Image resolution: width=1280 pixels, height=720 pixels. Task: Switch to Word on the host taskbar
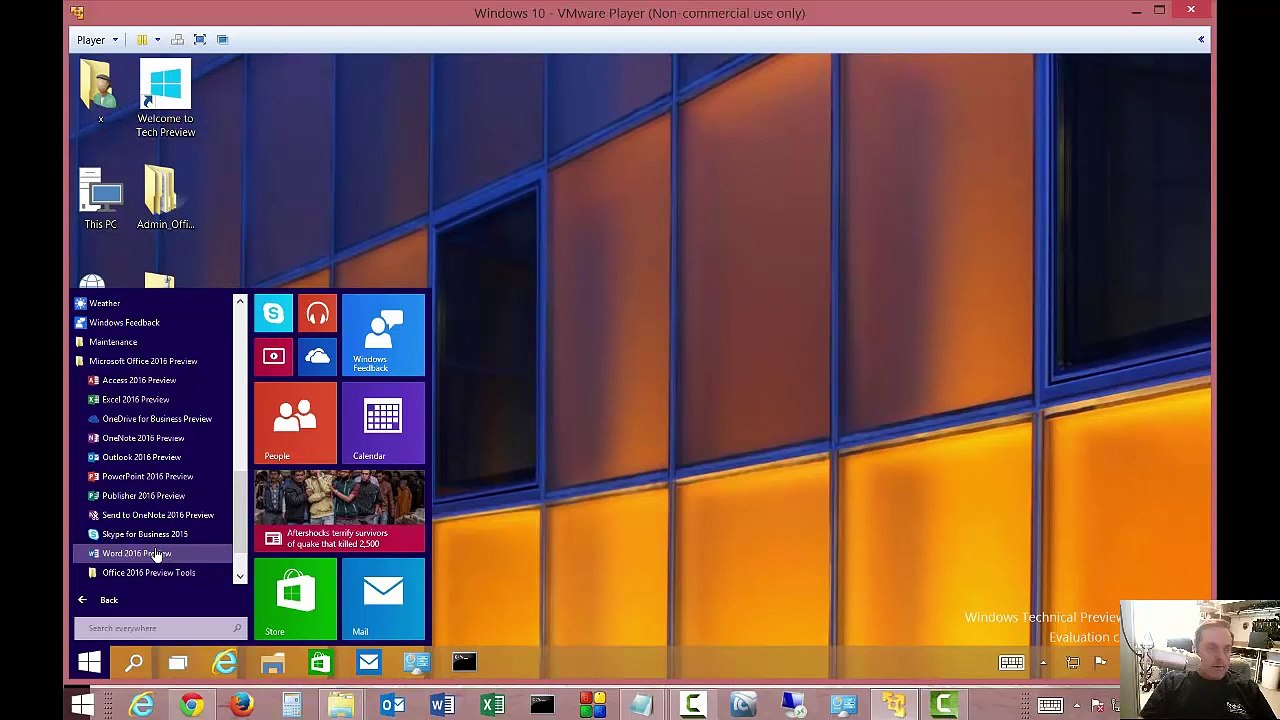pyautogui.click(x=442, y=705)
